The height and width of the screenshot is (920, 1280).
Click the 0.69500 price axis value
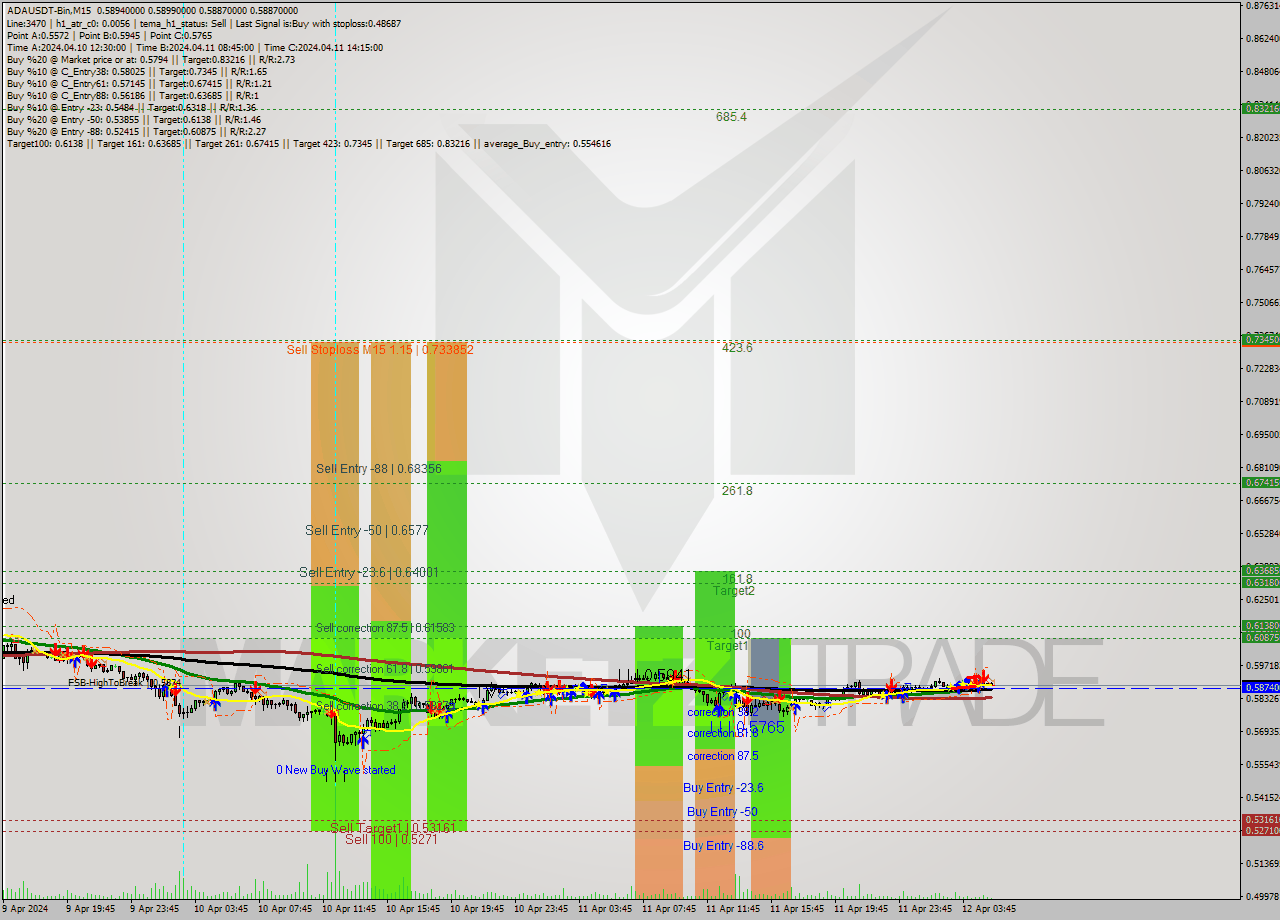click(1261, 435)
